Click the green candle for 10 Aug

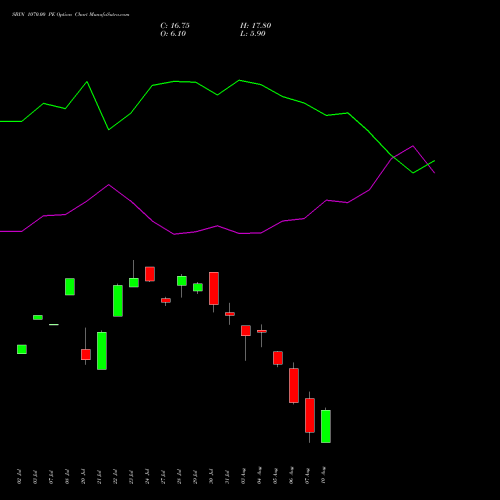(x=326, y=426)
